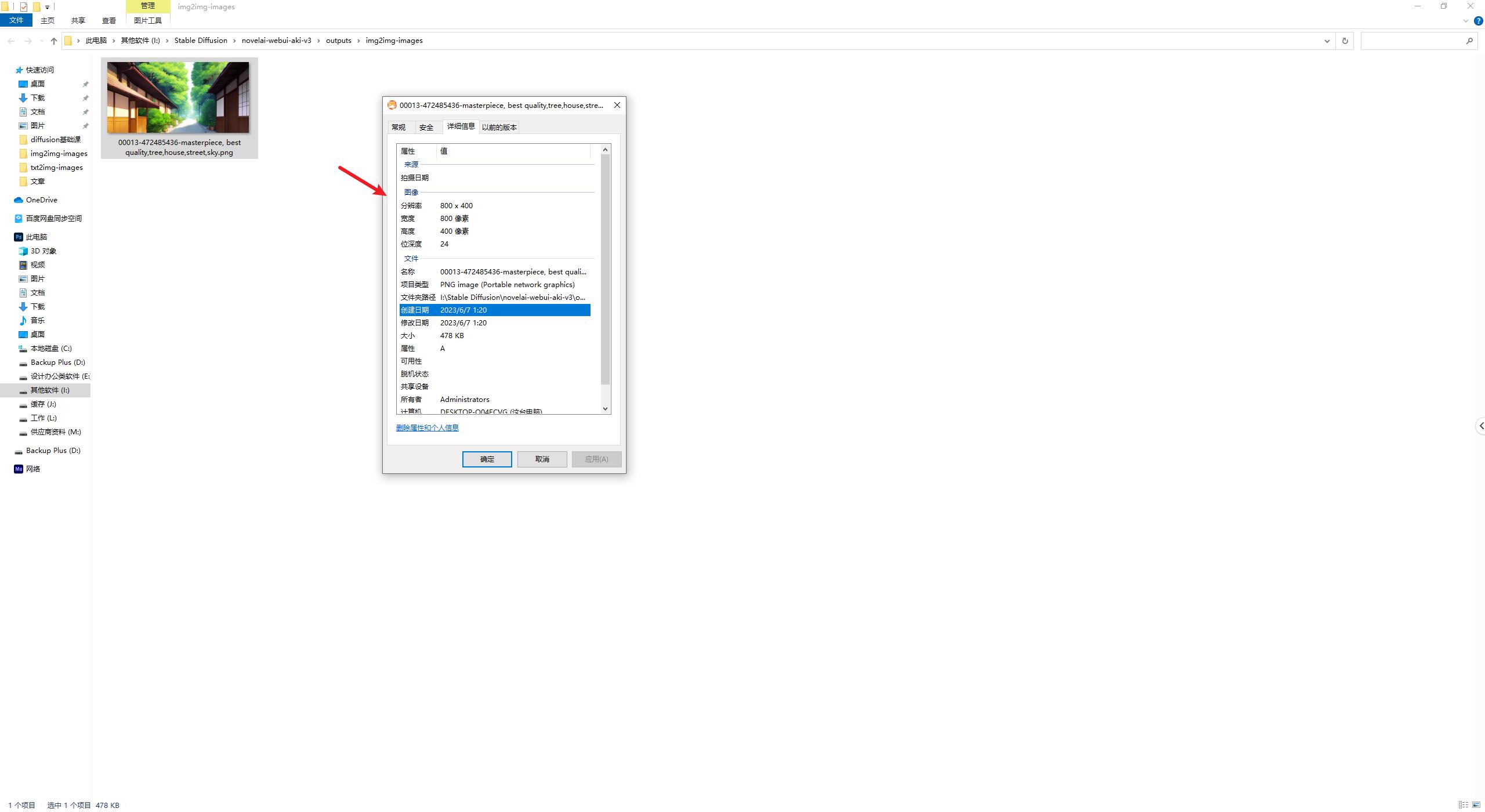1485x812 pixels.
Task: Open OneDrive from the navigation pane
Action: pyautogui.click(x=41, y=200)
